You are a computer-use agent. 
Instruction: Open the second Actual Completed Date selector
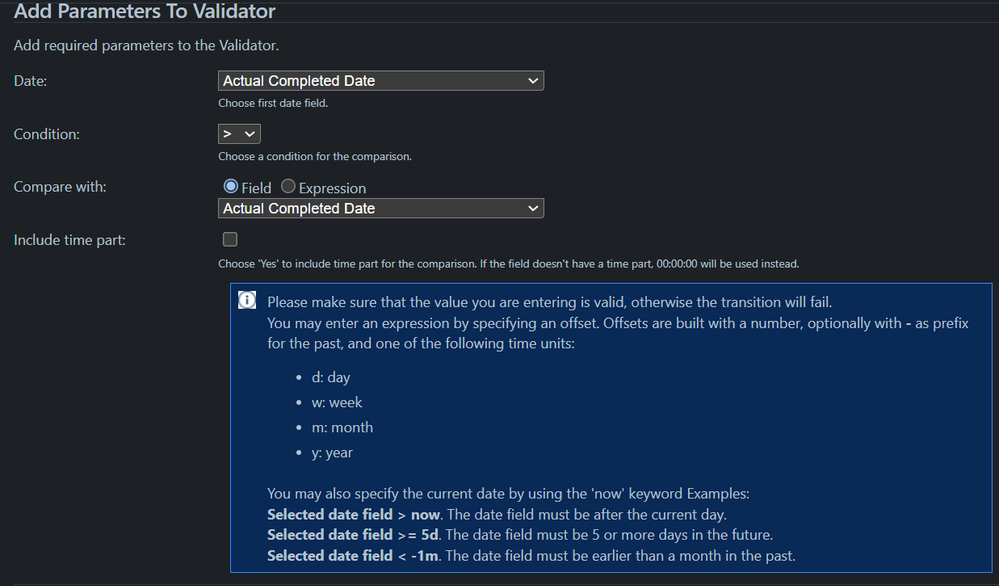click(x=380, y=208)
